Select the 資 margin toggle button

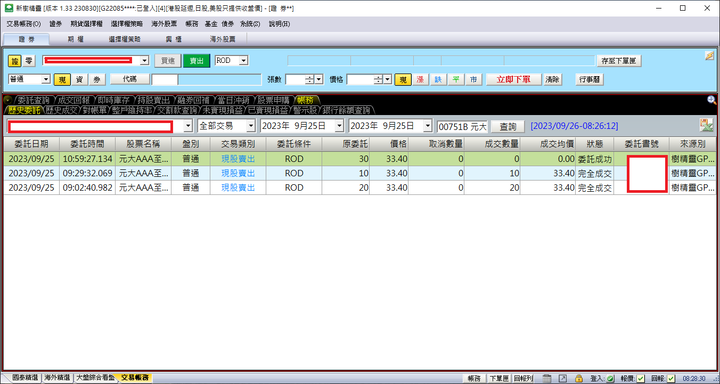coord(79,79)
